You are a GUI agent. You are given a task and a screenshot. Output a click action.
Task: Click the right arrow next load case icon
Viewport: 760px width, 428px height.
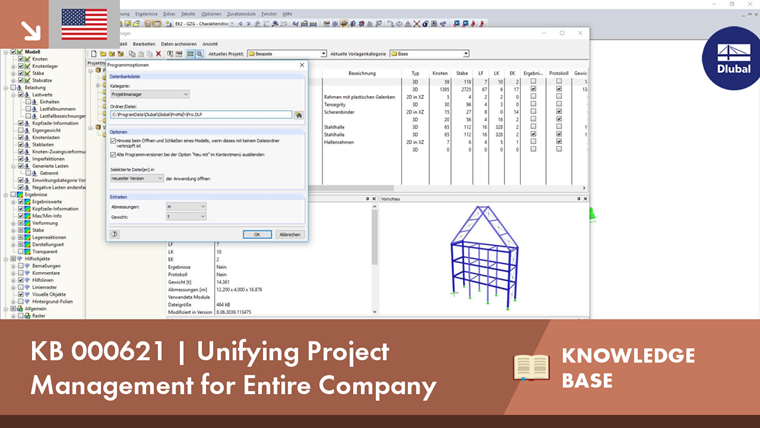[x=249, y=24]
